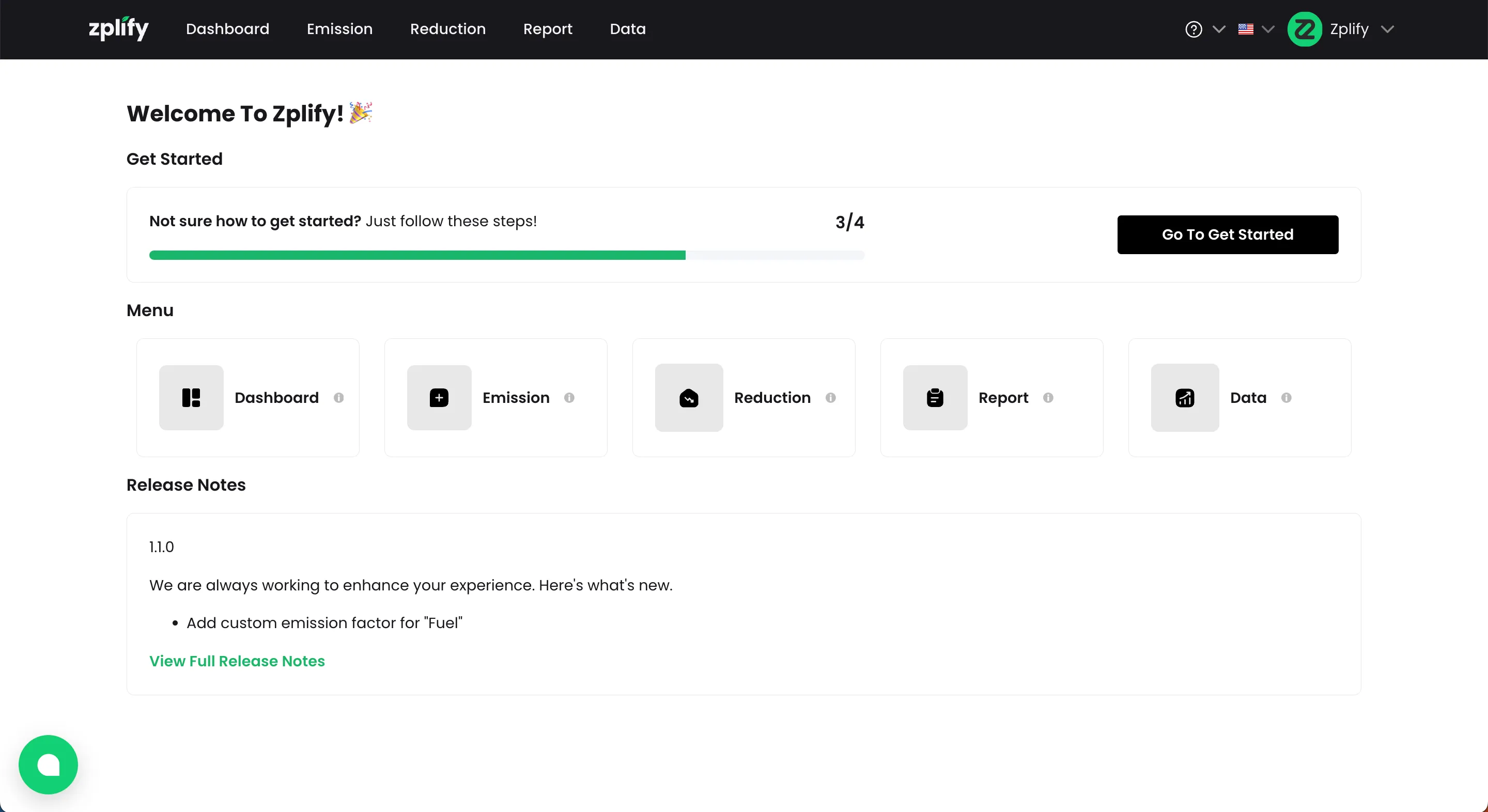Viewport: 1488px width, 812px height.
Task: Click the Report clipboard icon tile
Action: click(935, 397)
